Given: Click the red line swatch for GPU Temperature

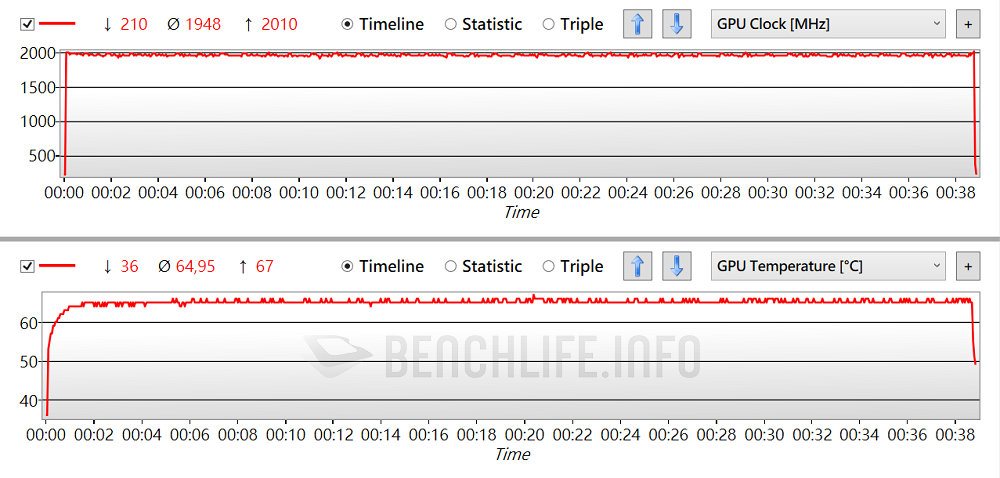Looking at the screenshot, I should click(x=57, y=266).
